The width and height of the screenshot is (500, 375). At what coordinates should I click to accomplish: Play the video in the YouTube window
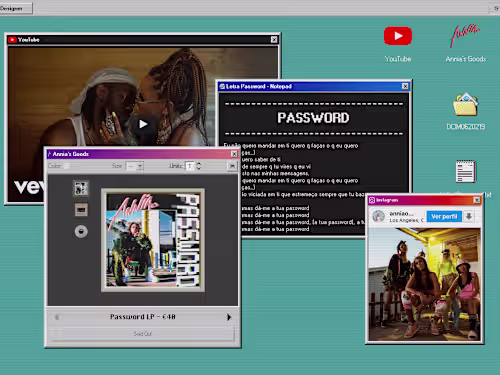pos(143,124)
